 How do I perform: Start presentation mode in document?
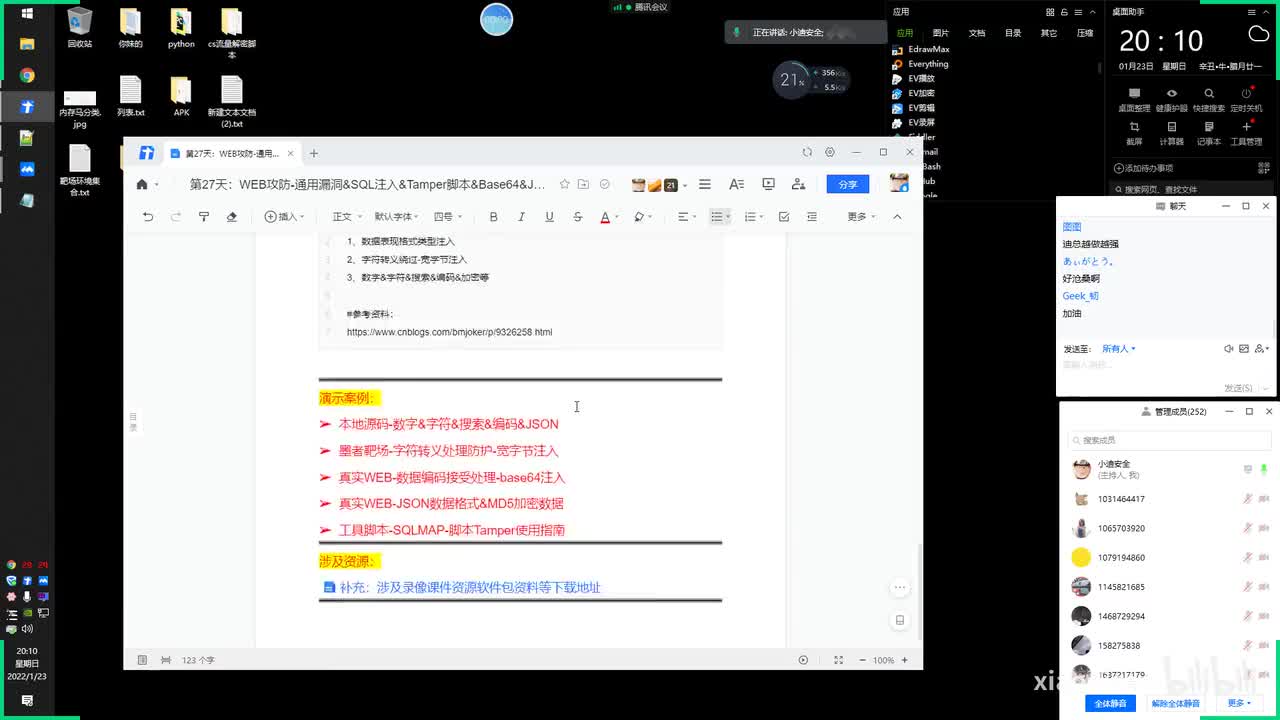pyautogui.click(x=768, y=184)
